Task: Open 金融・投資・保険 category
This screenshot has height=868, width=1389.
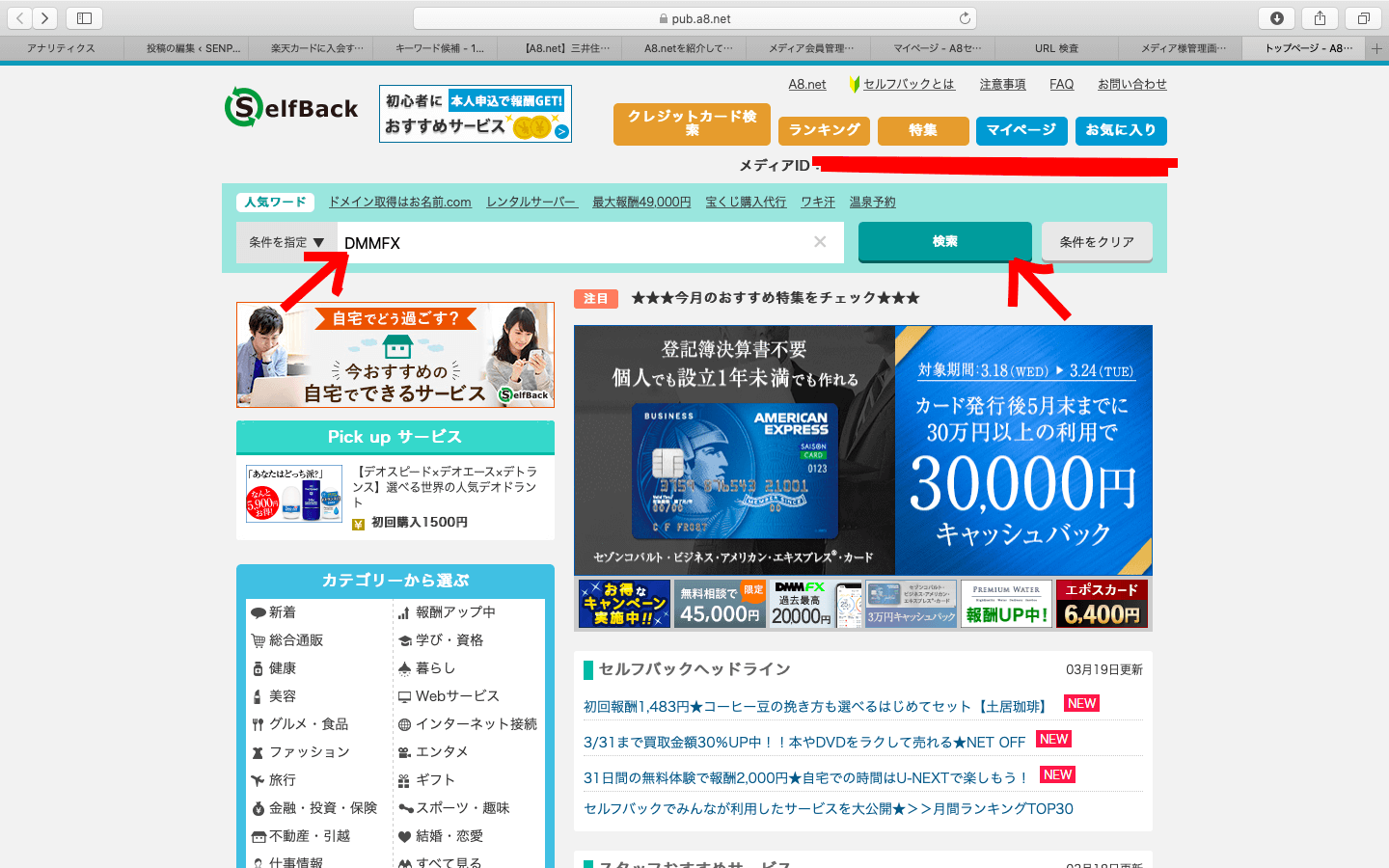Action: pyautogui.click(x=313, y=808)
